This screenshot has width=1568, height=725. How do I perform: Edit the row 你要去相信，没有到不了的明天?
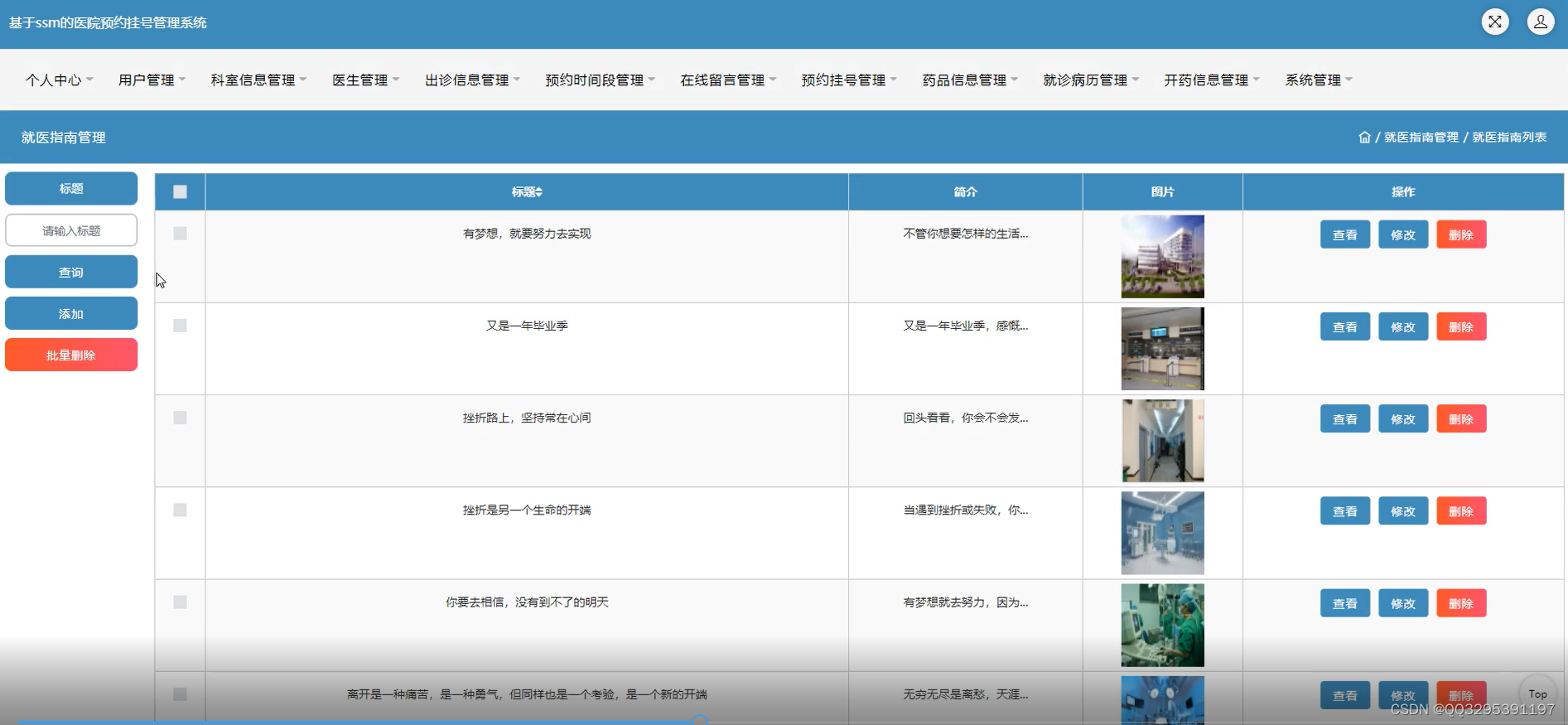tap(1403, 603)
